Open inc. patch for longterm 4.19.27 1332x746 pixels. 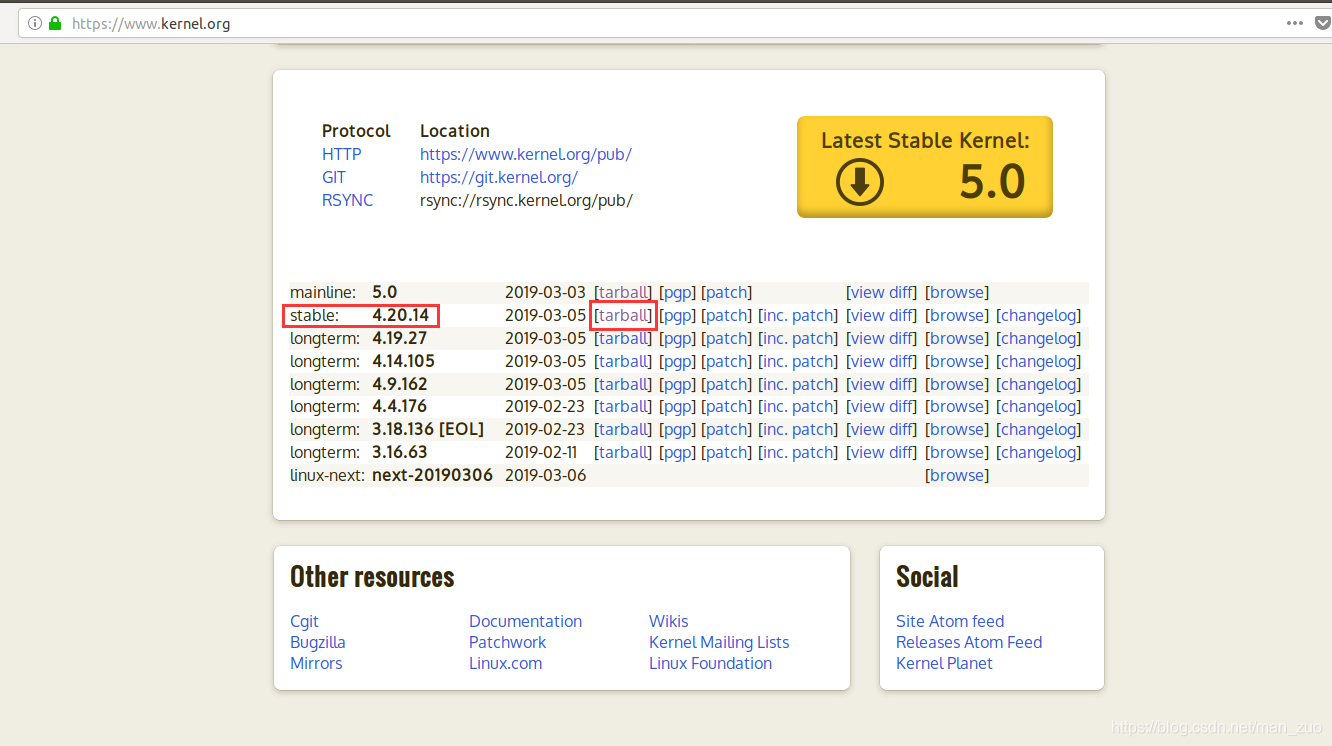[798, 338]
